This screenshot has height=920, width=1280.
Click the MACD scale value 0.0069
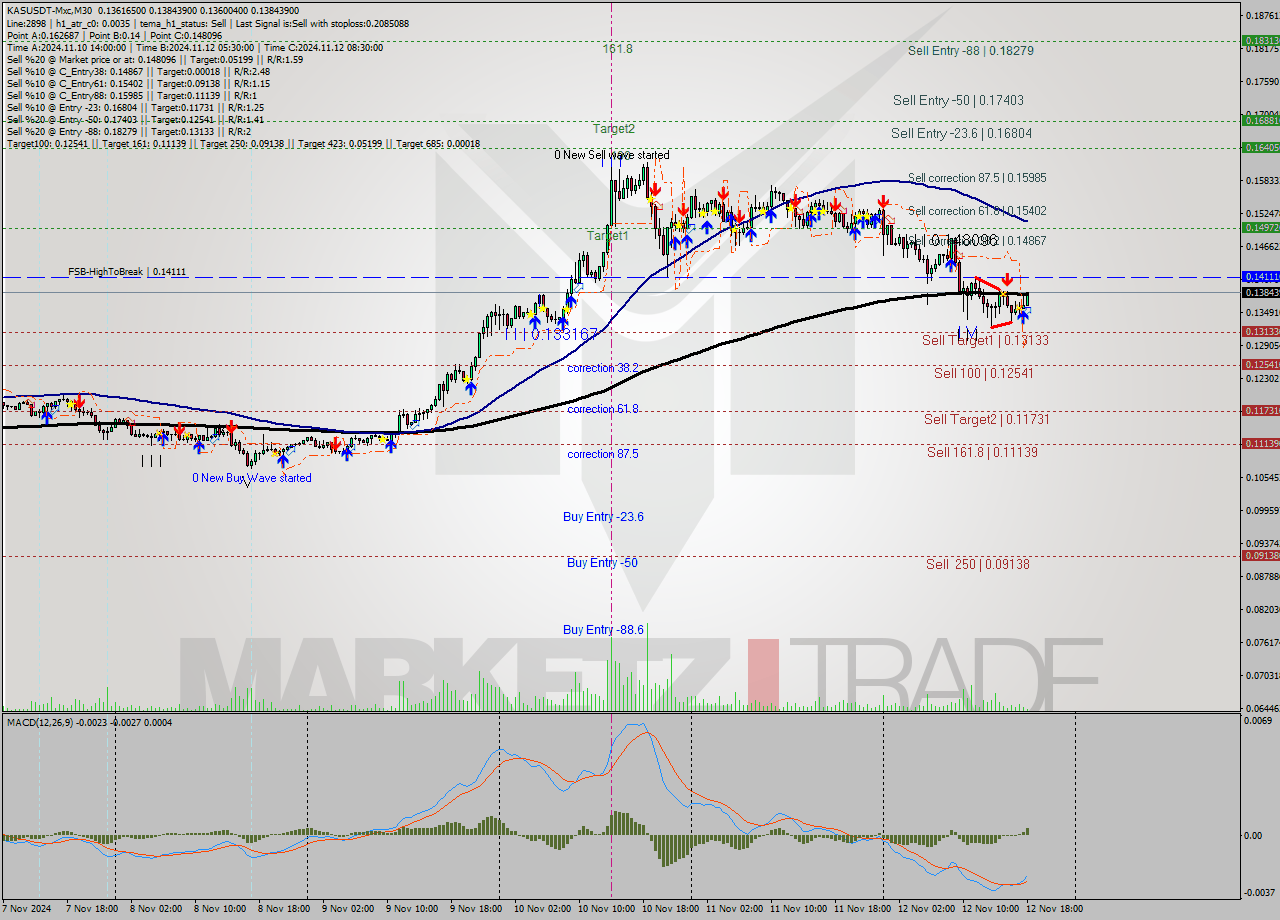(x=1258, y=721)
